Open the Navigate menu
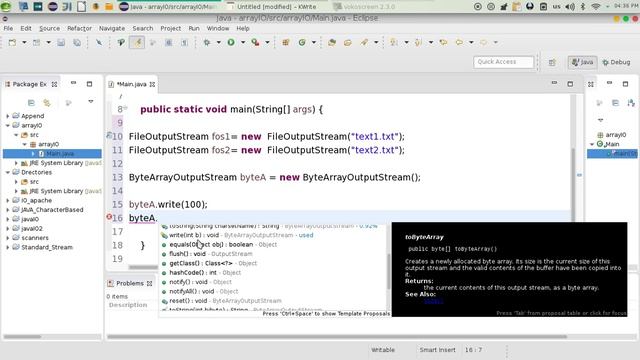Viewport: 640px width, 360px height. pyautogui.click(x=112, y=29)
